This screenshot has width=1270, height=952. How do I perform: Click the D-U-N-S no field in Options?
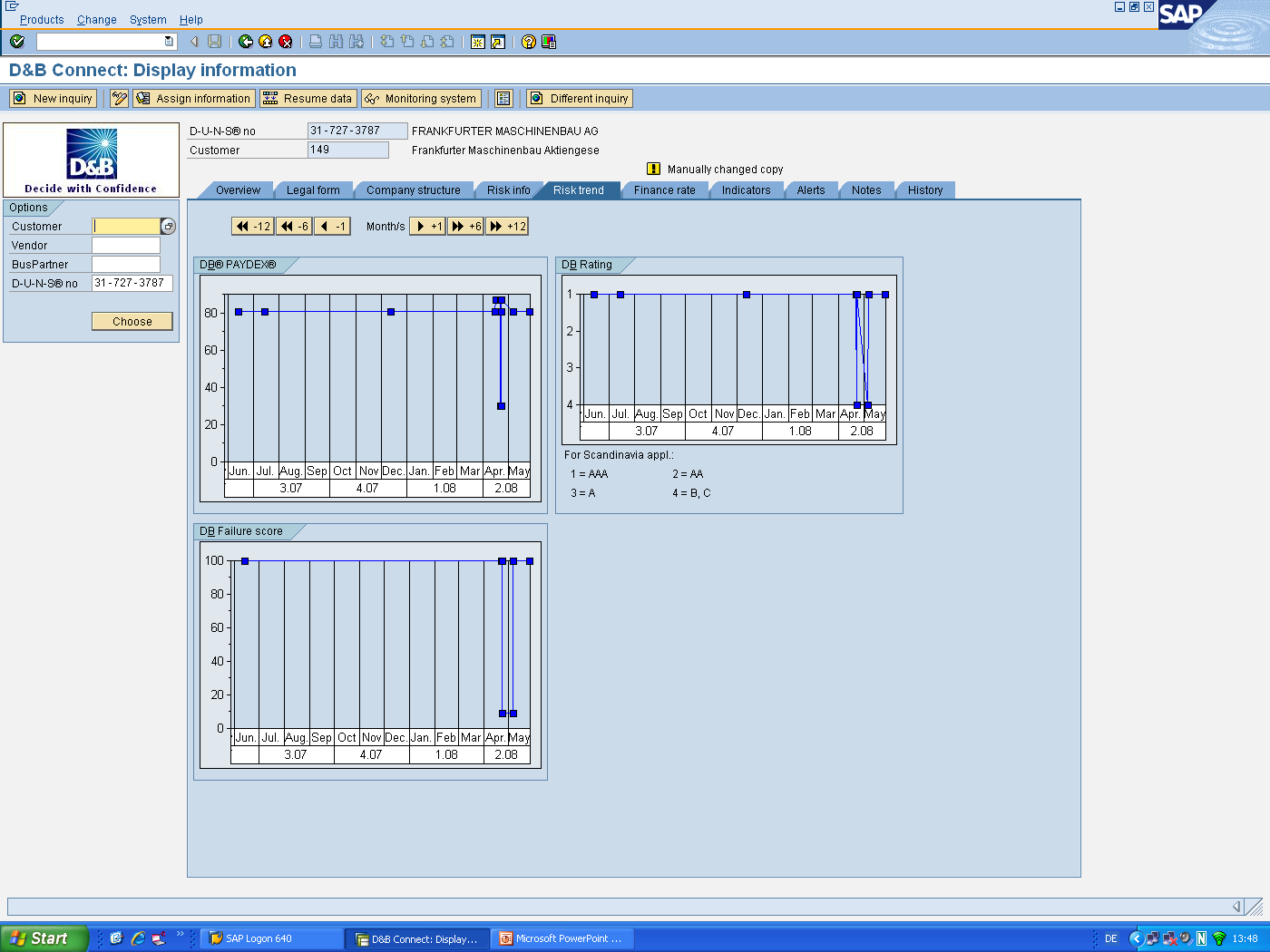132,283
